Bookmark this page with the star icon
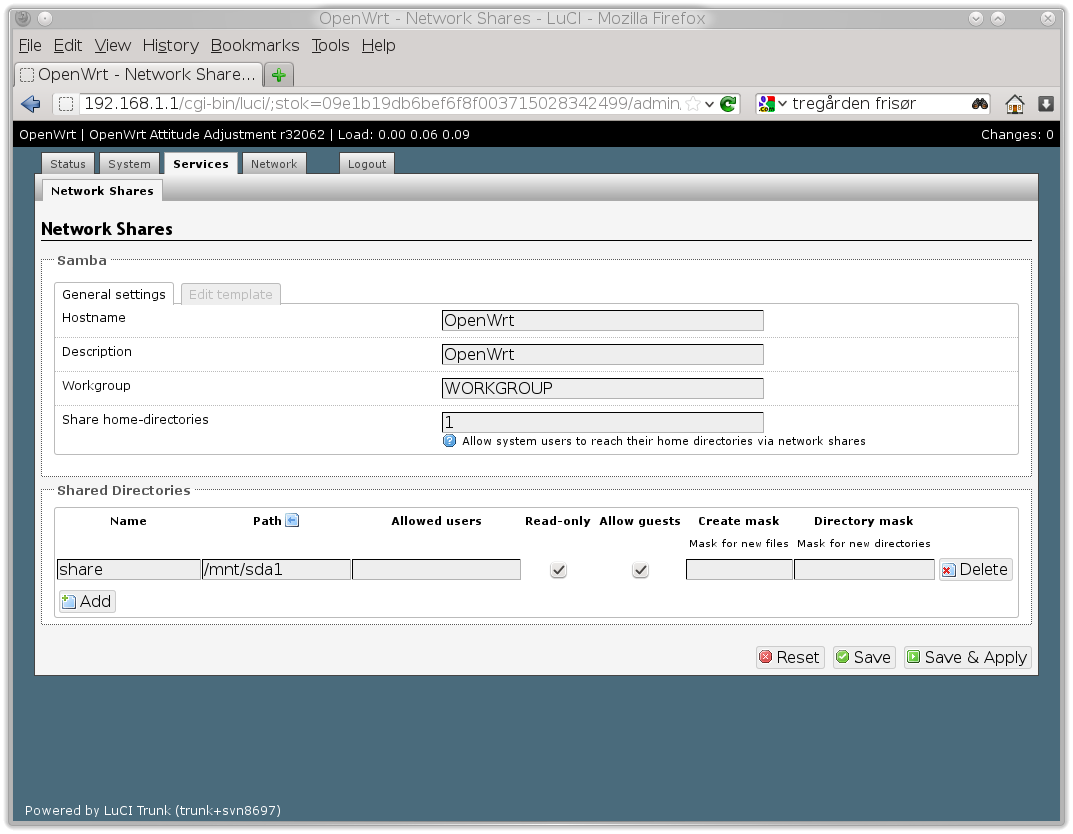 693,104
